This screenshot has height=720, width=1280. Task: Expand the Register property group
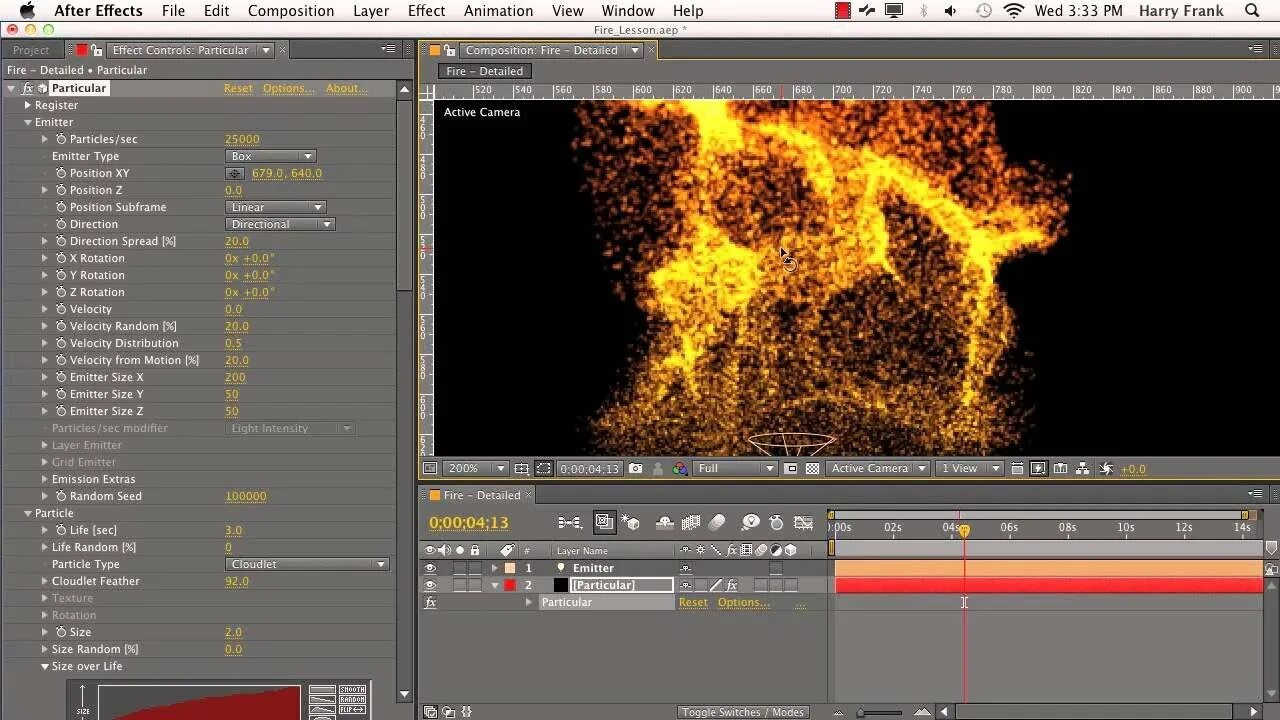(28, 105)
